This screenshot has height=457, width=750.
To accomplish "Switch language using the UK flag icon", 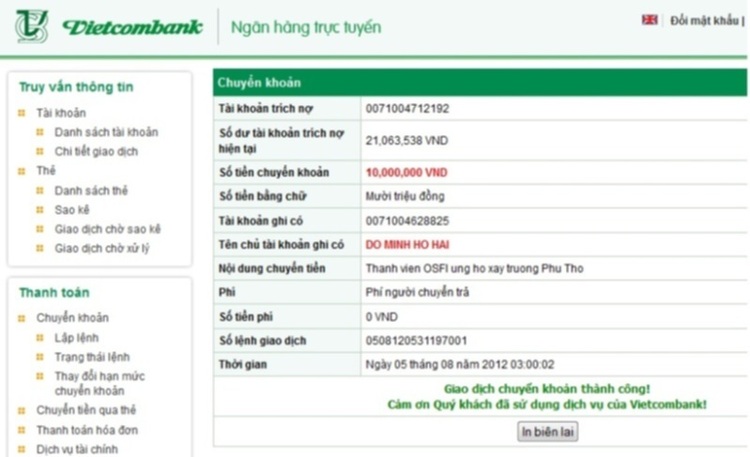I will pos(649,20).
